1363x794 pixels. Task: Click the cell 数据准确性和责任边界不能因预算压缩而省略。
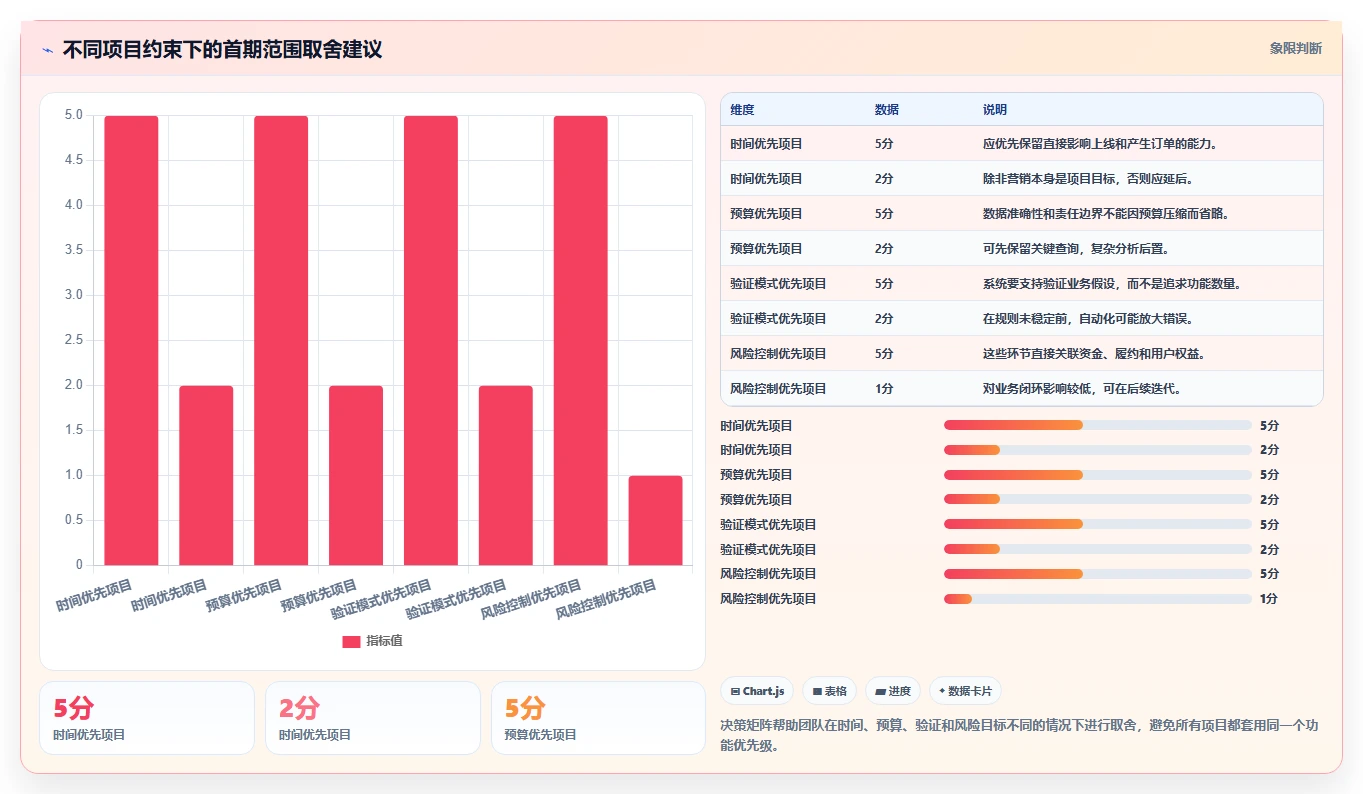point(1106,214)
